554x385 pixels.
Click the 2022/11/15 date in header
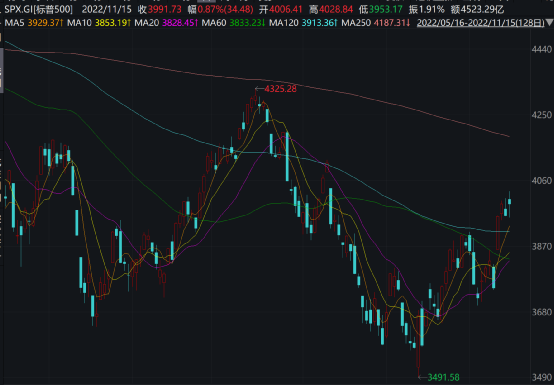107,10
